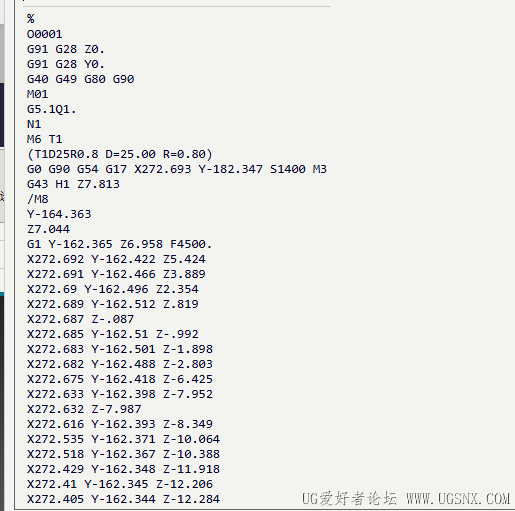The width and height of the screenshot is (515, 511).
Task: Click the X272.687 Z-.087 line
Action: tap(80, 319)
